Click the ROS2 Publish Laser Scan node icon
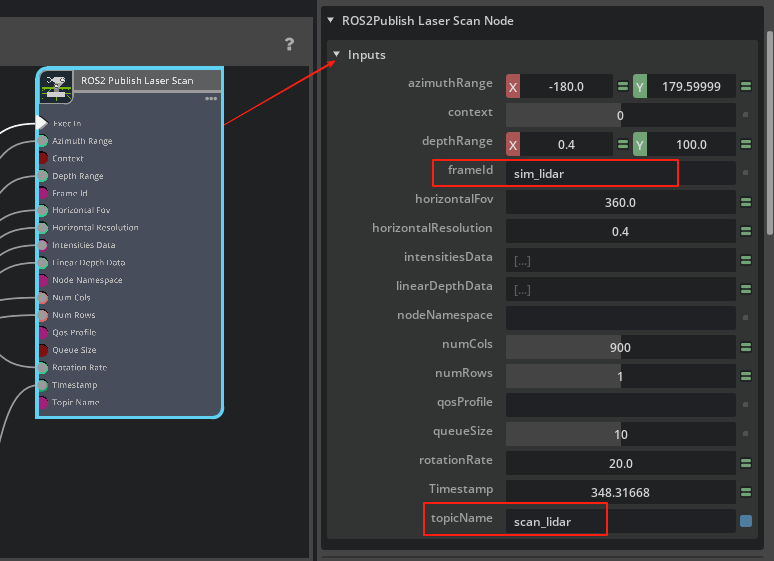Viewport: 774px width, 561px height. (x=56, y=86)
